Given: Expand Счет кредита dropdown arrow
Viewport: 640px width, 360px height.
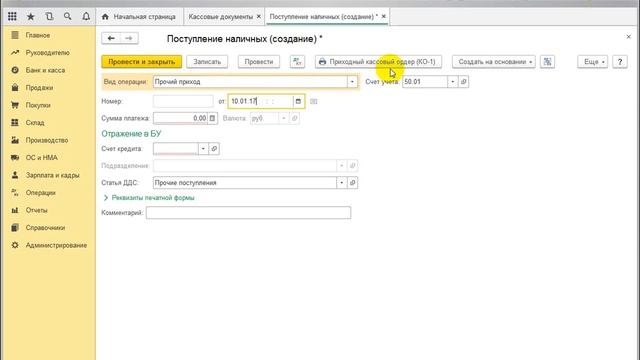Looking at the screenshot, I should tap(203, 149).
